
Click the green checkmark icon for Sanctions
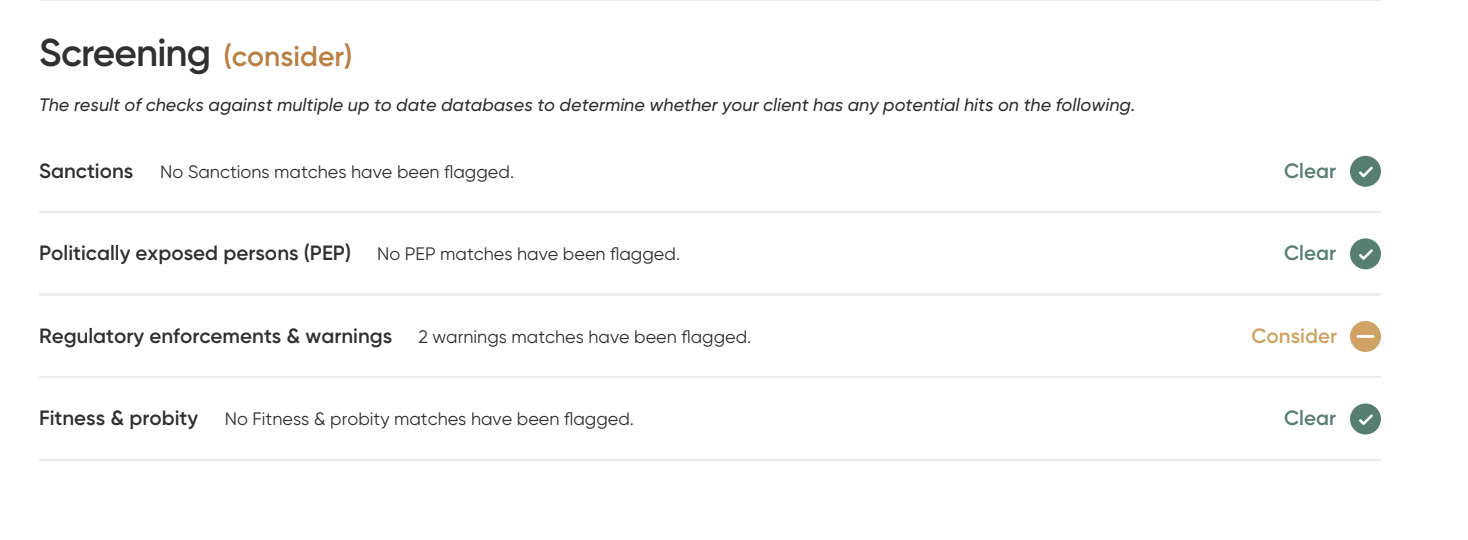click(1365, 172)
